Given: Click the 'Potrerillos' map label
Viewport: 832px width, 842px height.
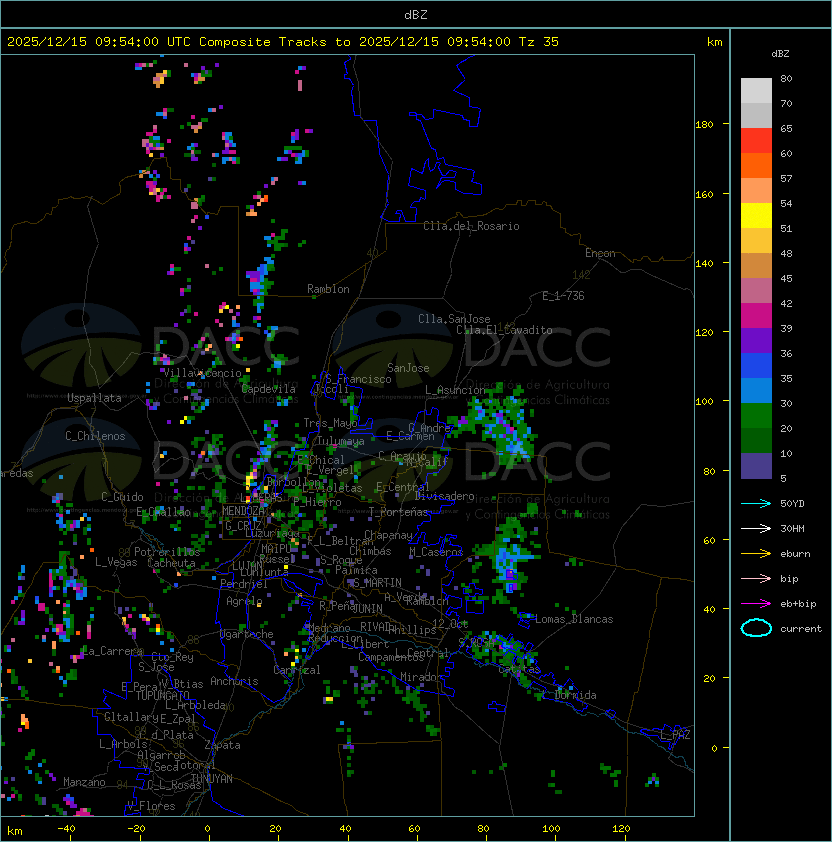Looking at the screenshot, I should point(167,552).
